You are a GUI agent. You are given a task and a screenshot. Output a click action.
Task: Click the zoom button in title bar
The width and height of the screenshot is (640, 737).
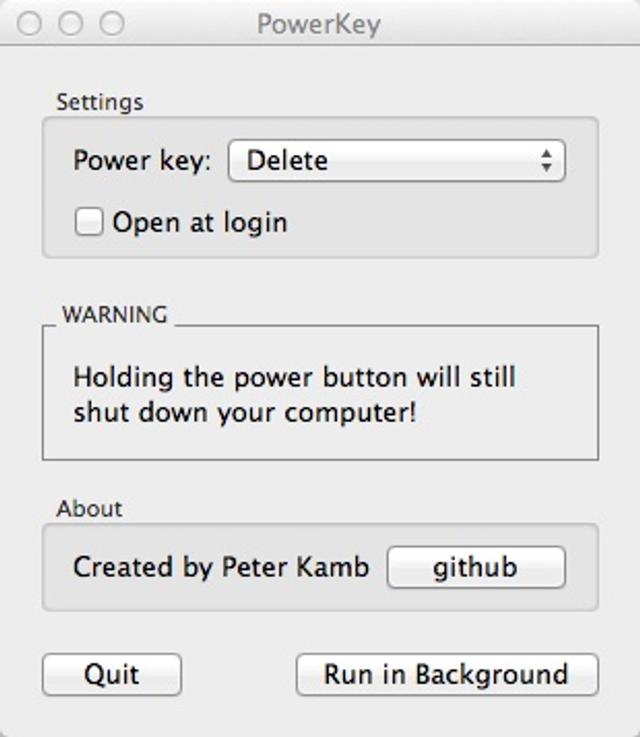(112, 23)
